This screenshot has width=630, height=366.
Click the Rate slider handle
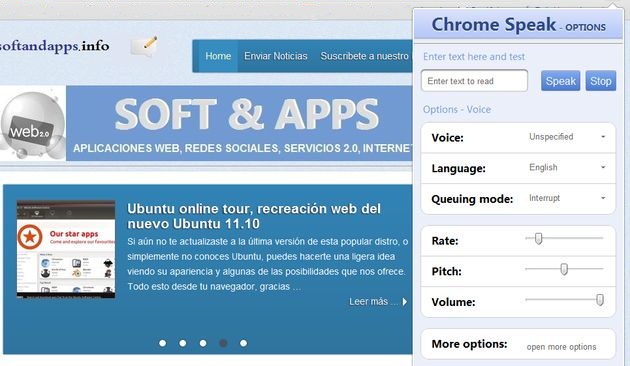tap(538, 239)
